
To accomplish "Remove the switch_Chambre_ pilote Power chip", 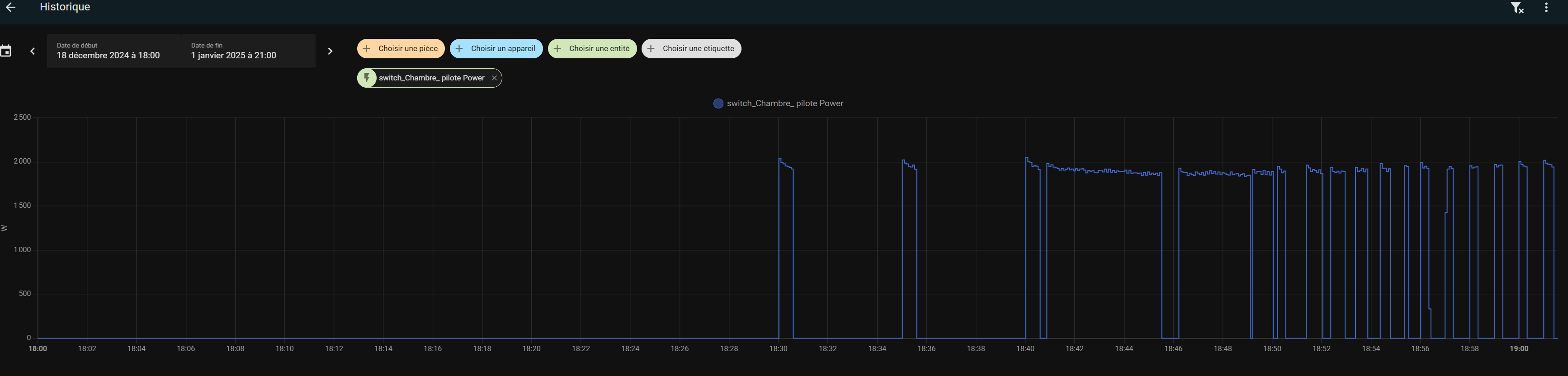I will click(x=494, y=78).
